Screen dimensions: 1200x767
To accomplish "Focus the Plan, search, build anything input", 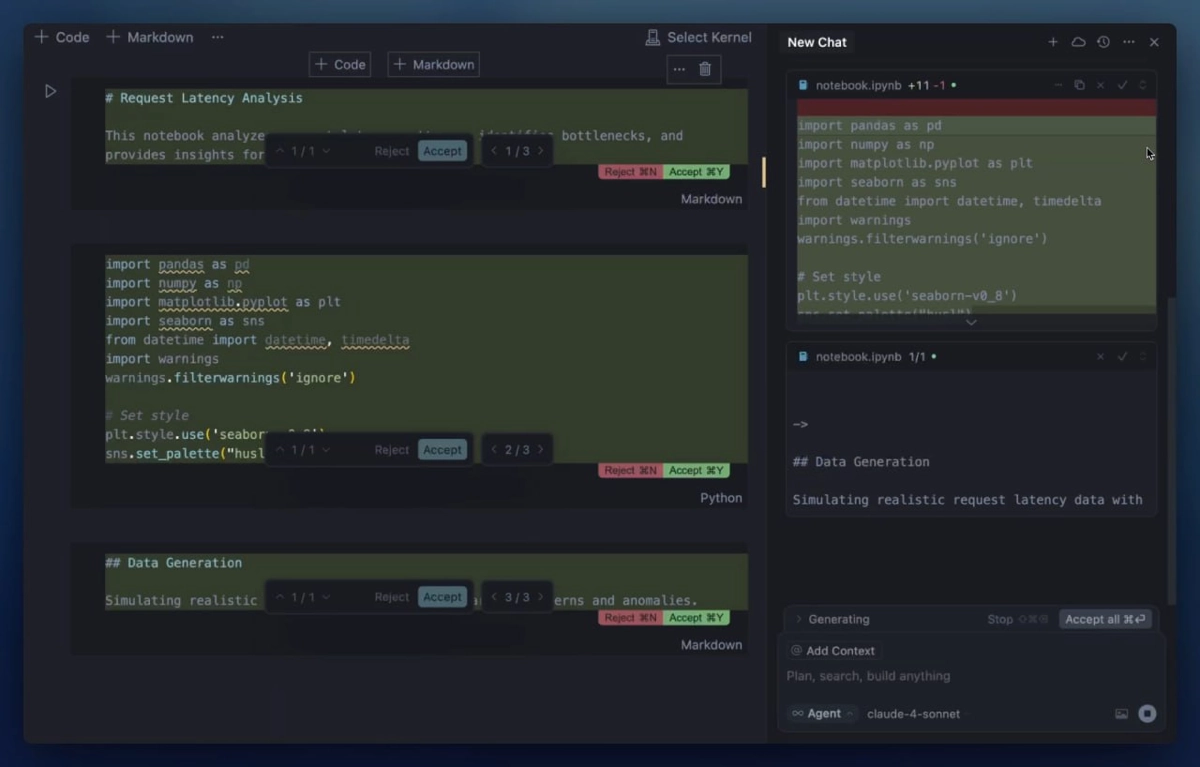I will (x=970, y=676).
